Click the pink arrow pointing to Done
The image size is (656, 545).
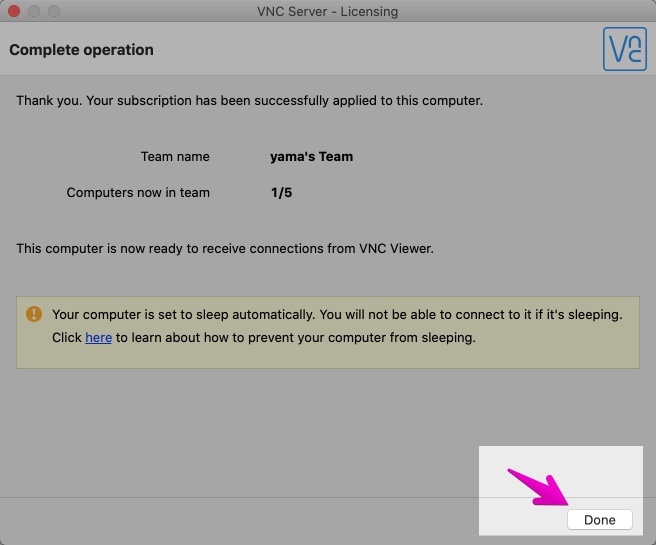point(538,487)
